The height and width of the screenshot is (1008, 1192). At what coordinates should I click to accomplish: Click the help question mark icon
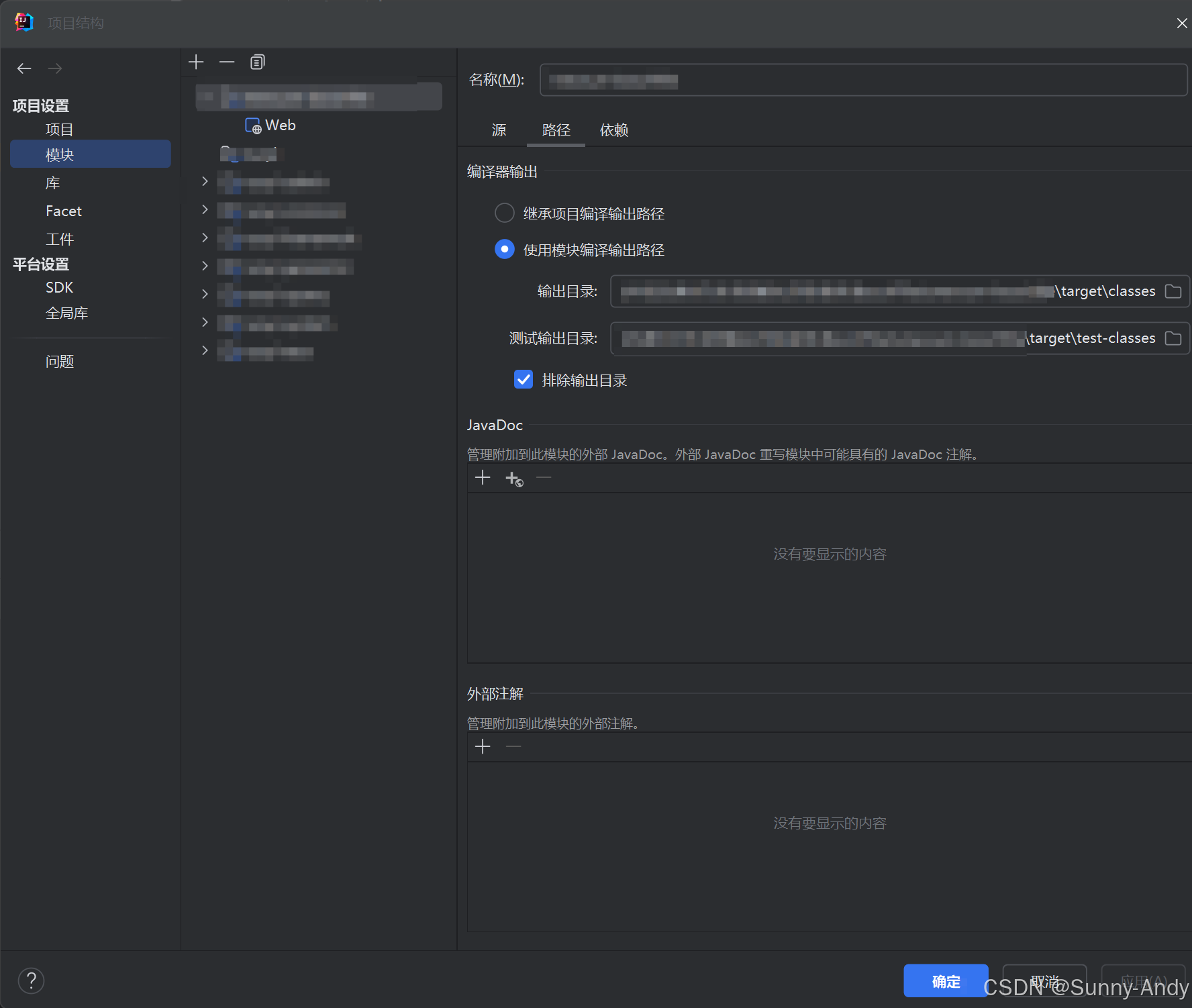tap(31, 980)
